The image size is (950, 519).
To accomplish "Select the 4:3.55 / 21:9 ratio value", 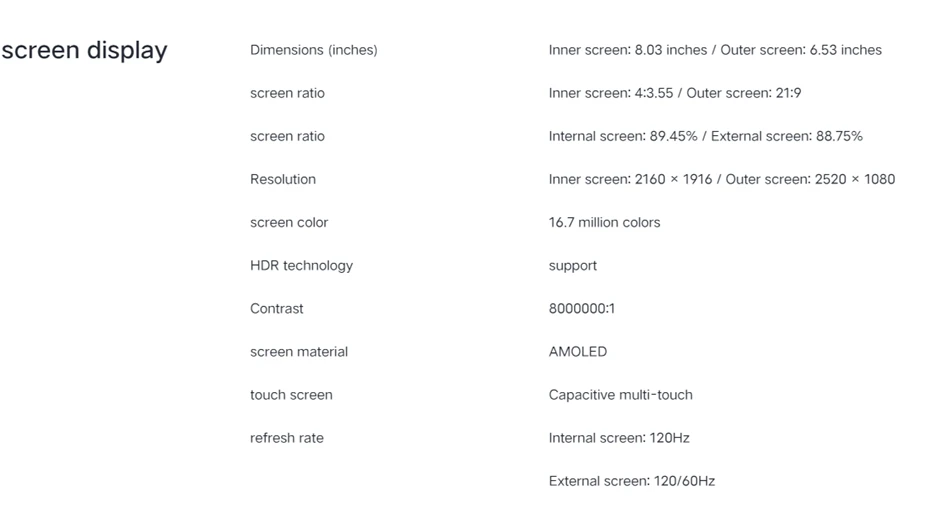I will [x=675, y=93].
